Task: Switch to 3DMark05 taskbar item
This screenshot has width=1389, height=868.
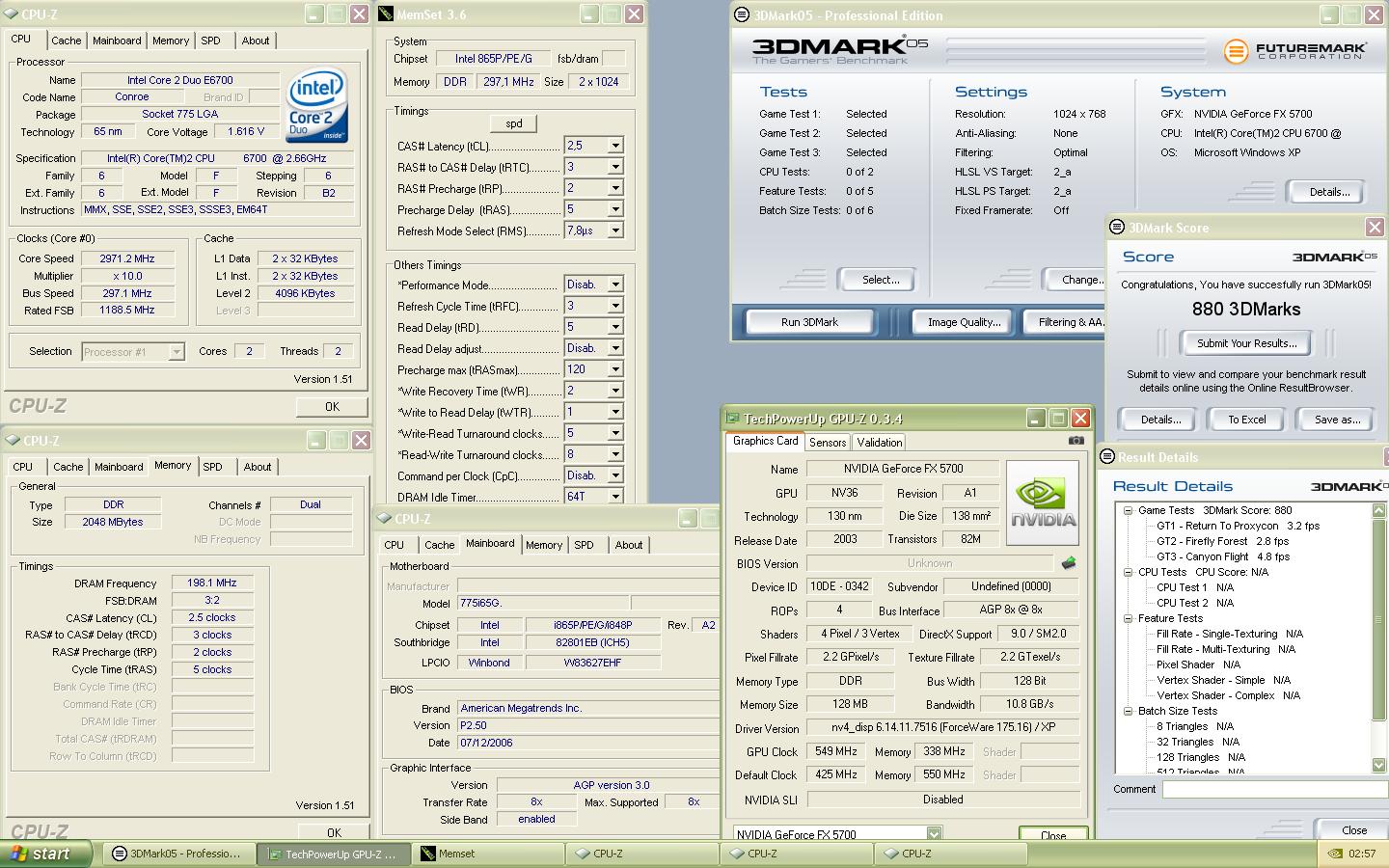Action: point(177,854)
